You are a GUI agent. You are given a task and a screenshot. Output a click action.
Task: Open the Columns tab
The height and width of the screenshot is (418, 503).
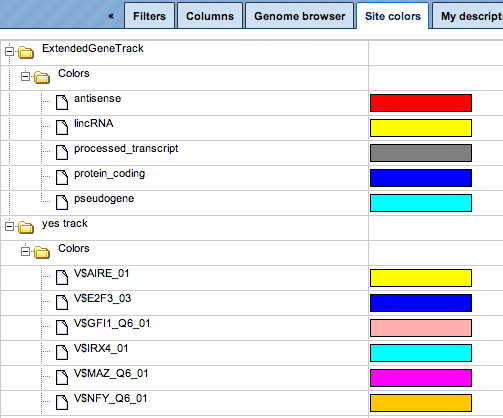[x=210, y=16]
